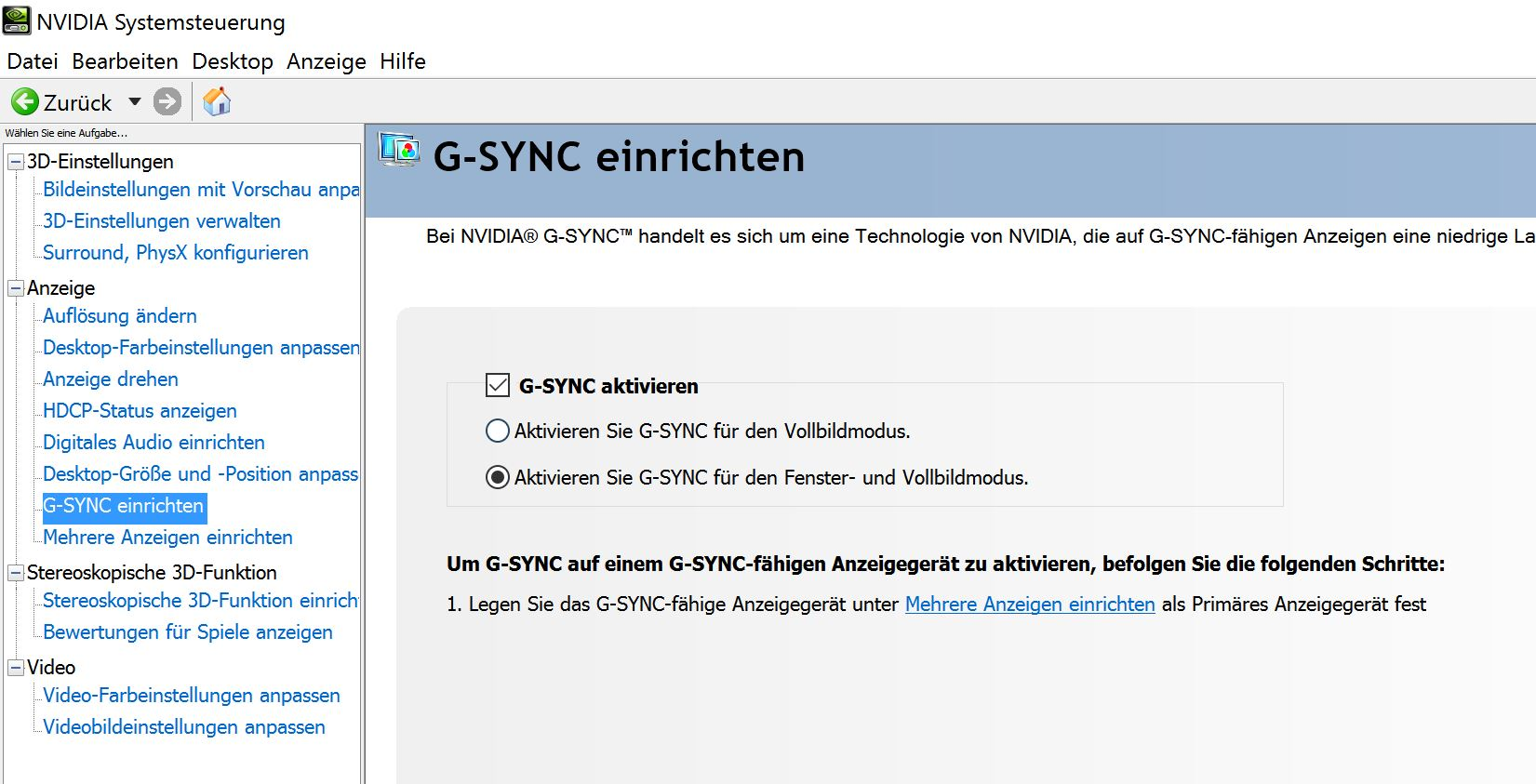
Task: Open Surround, PhysX konfigurieren
Action: pos(176,253)
